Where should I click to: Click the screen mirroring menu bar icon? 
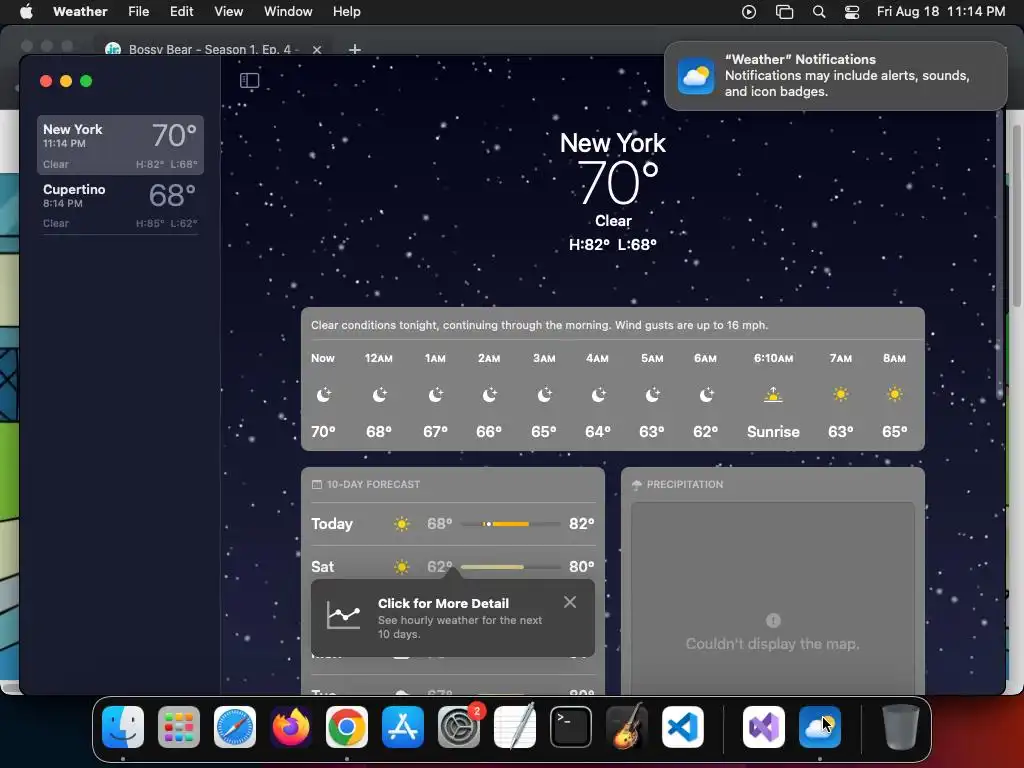pyautogui.click(x=784, y=12)
